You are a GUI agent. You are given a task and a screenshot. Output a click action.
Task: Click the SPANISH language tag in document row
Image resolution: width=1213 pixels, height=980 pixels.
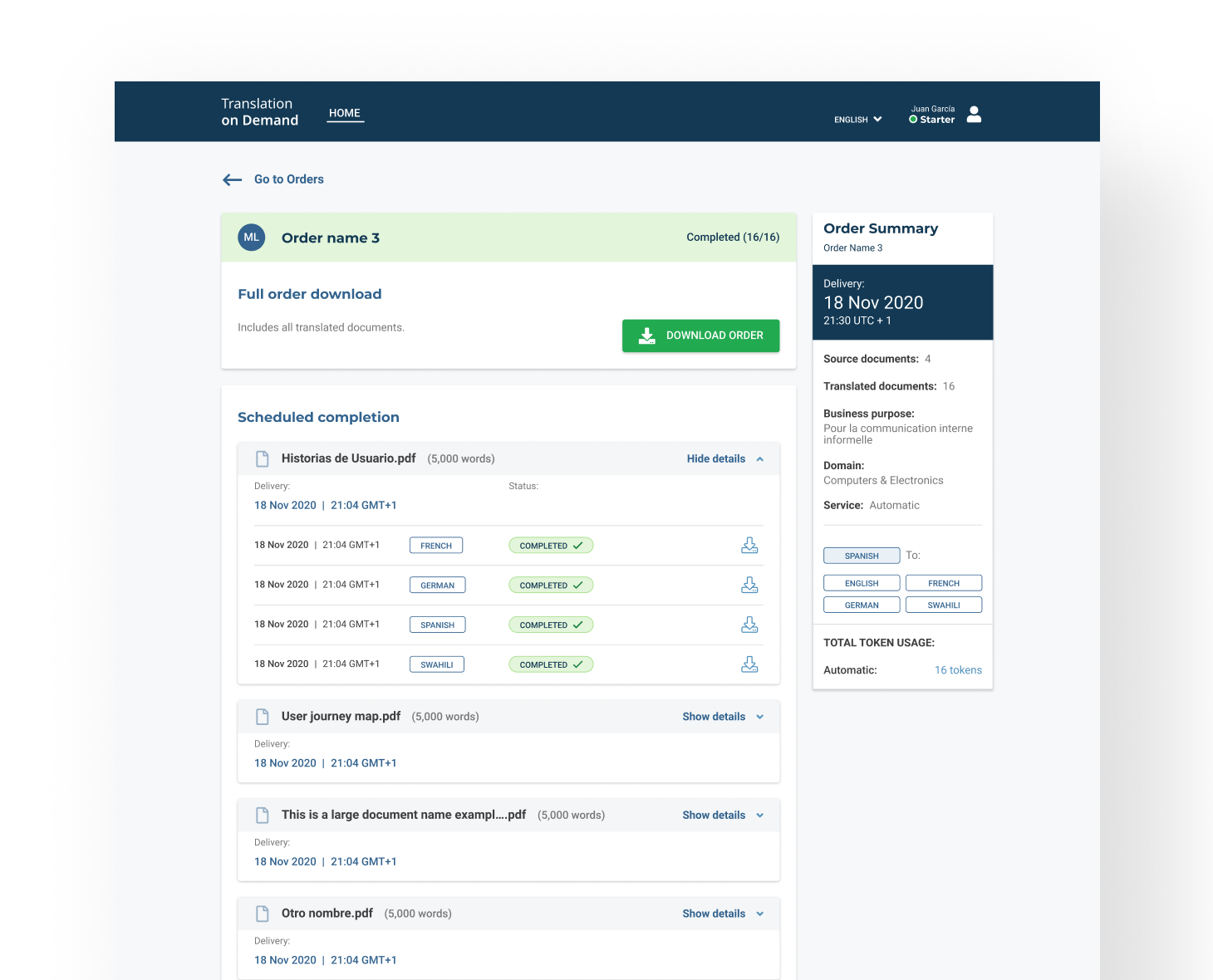437,625
